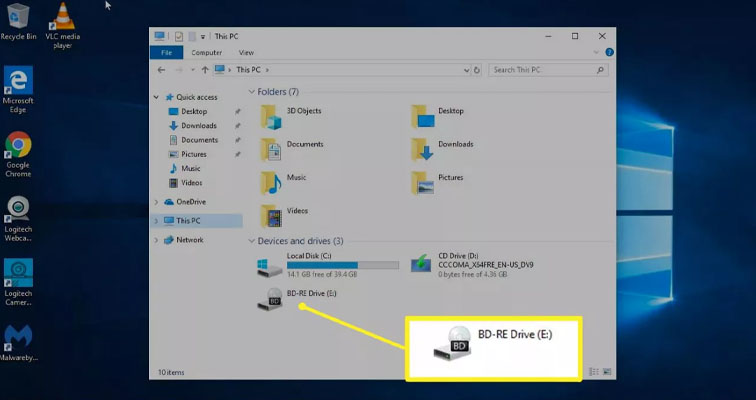
Task: Collapse the Devices and drives group
Action: (x=251, y=241)
